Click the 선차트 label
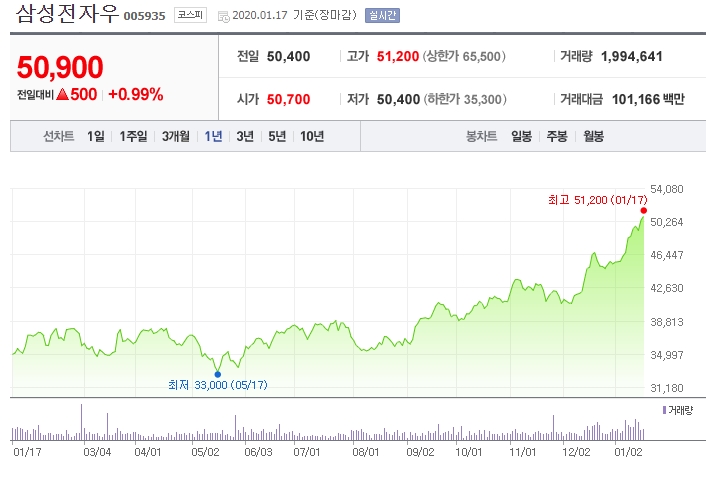 pos(59,136)
